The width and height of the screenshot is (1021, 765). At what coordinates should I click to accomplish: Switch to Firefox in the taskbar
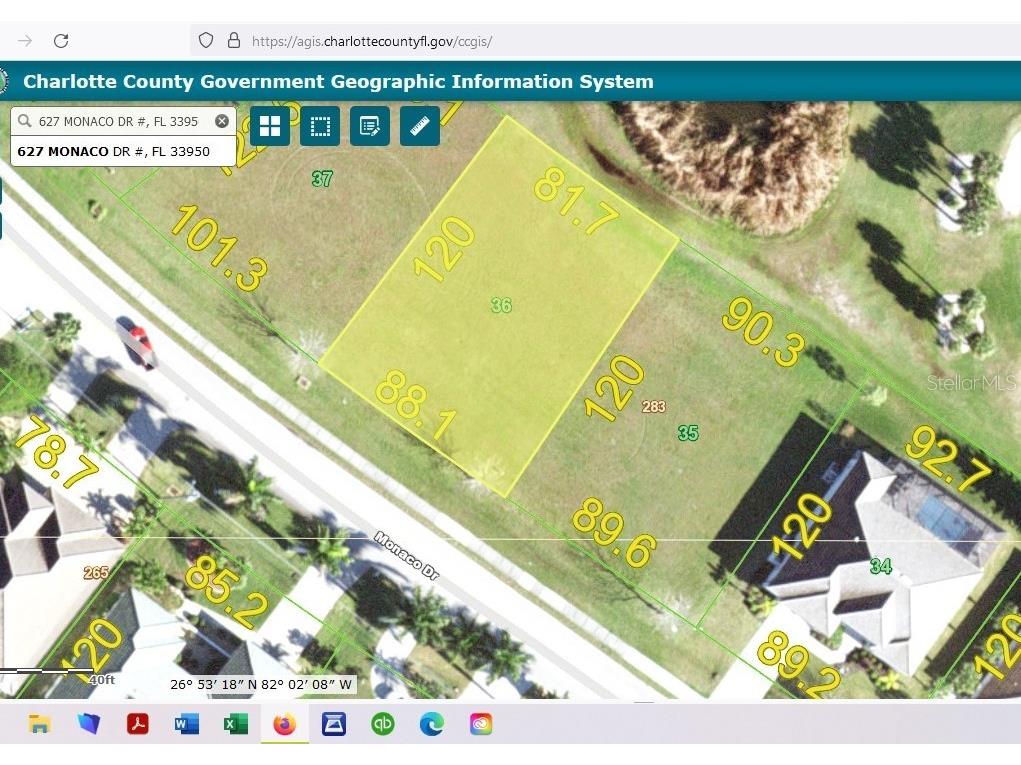point(284,723)
